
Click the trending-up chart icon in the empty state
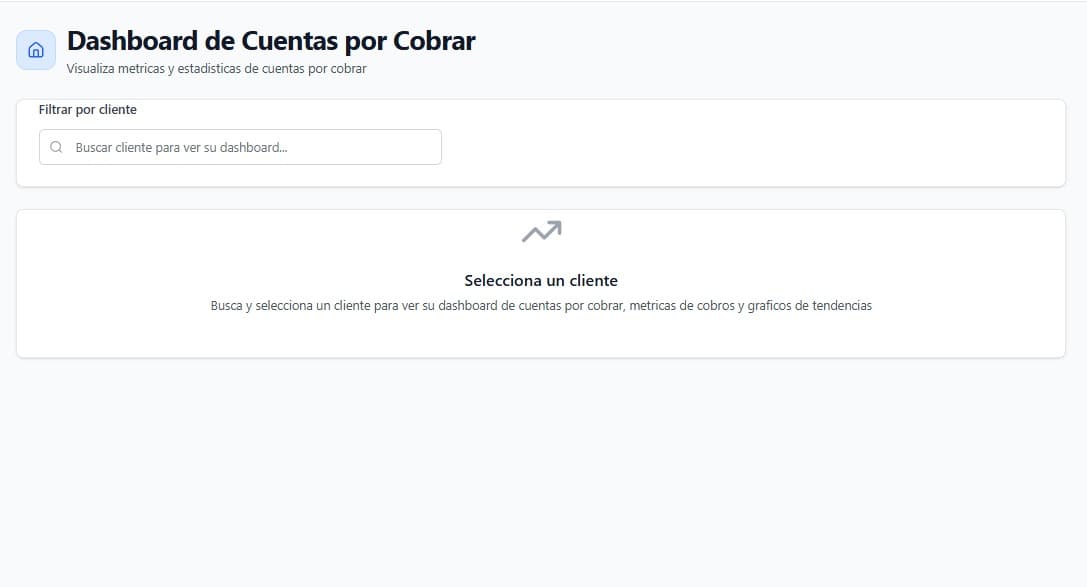point(541,231)
